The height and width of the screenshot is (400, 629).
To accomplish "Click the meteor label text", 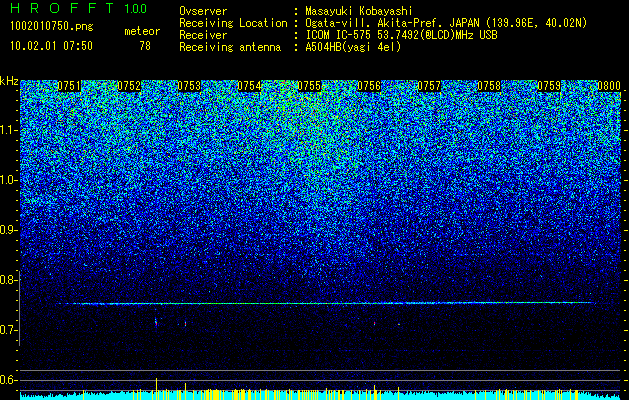I will coord(142,31).
